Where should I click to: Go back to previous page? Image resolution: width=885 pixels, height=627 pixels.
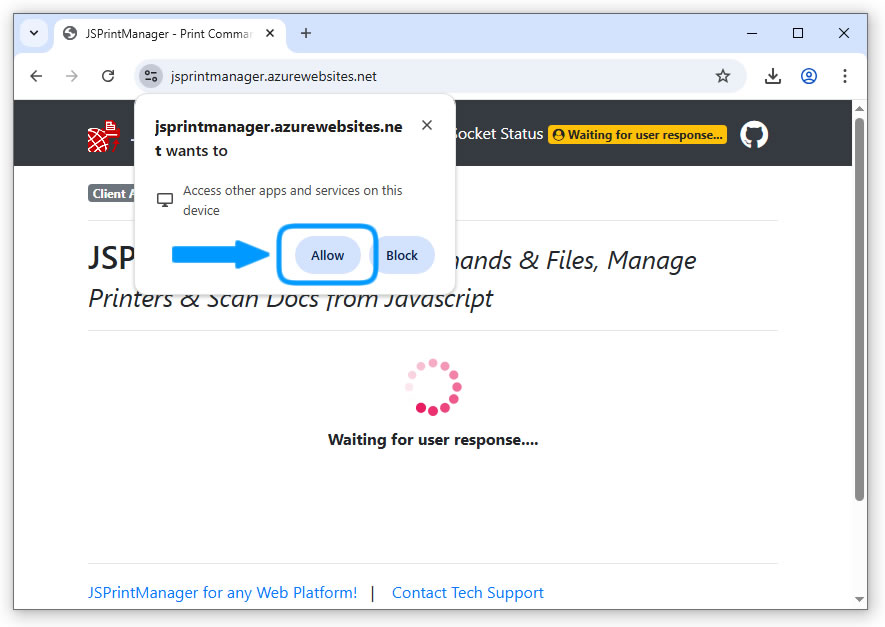[x=36, y=76]
